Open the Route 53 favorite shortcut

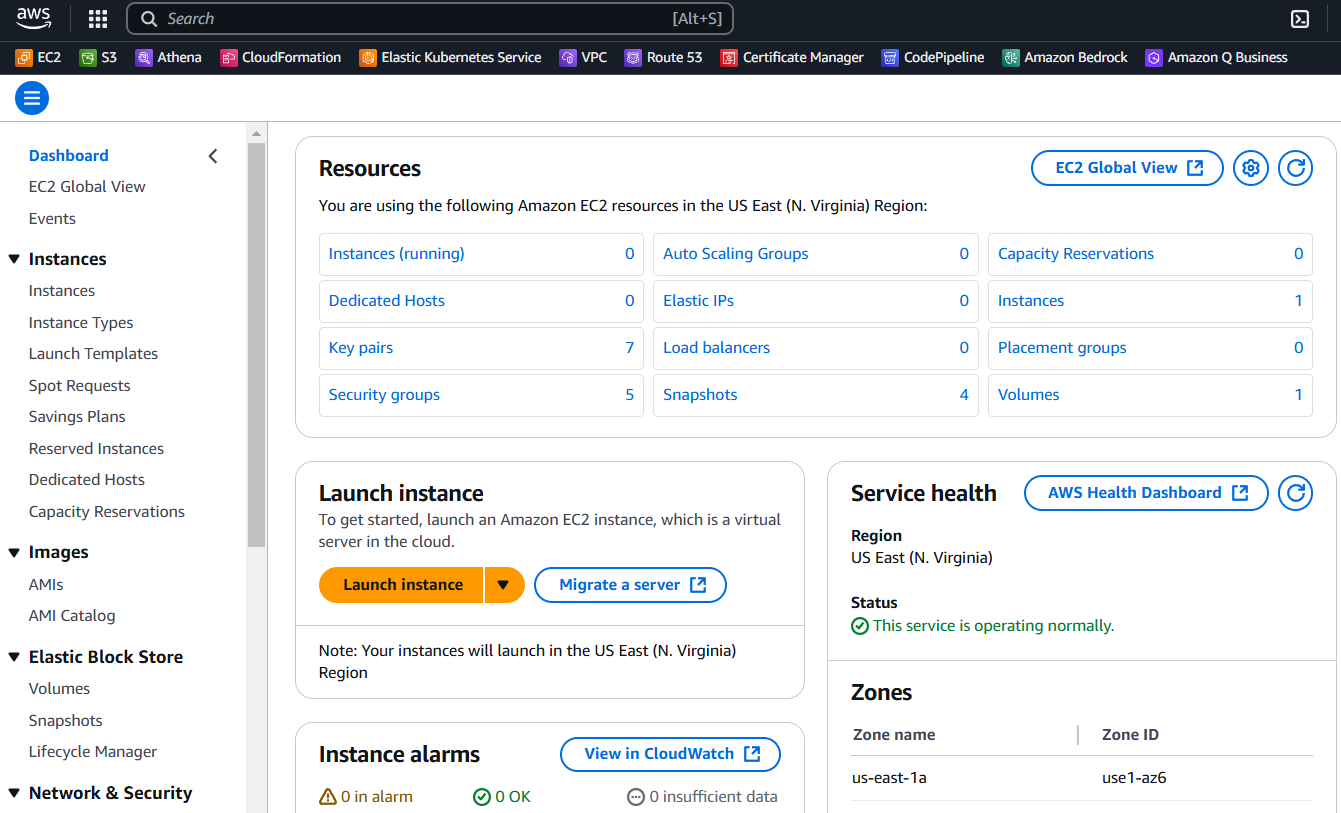[x=664, y=58]
